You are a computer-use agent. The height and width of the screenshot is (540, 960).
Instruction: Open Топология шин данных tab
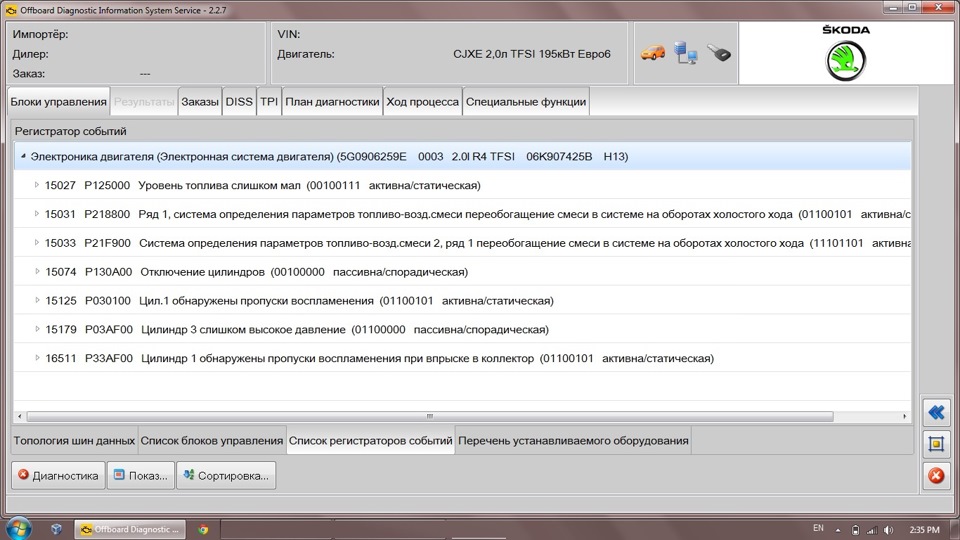74,440
